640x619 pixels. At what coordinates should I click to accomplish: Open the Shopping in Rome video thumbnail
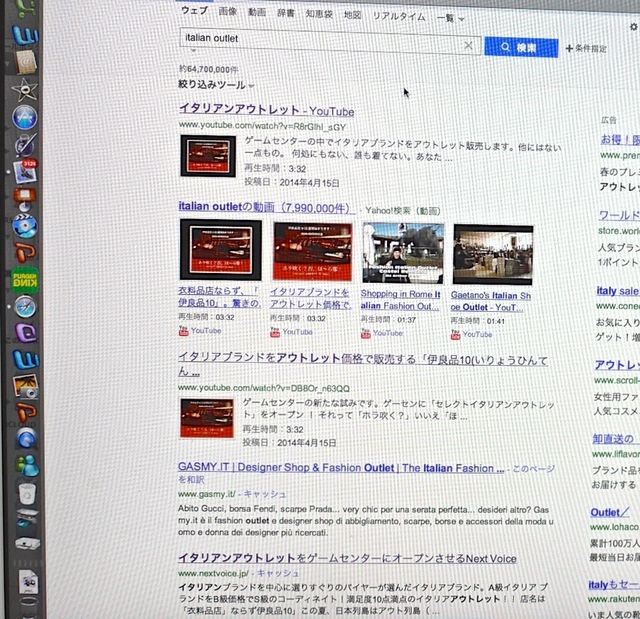(403, 253)
